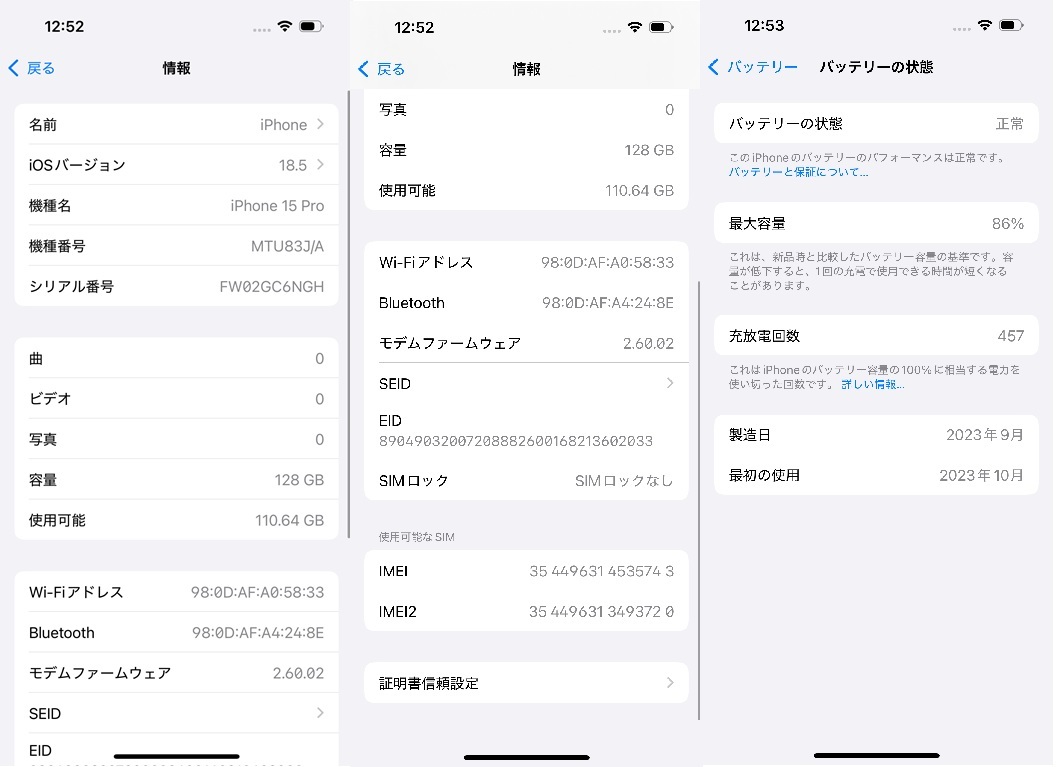Tap the 12:52 clock on the left screen

pos(64,26)
